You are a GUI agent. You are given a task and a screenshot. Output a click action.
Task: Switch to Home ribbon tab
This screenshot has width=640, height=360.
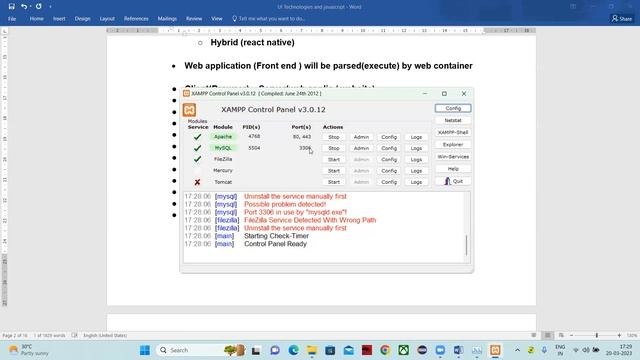coord(36,19)
